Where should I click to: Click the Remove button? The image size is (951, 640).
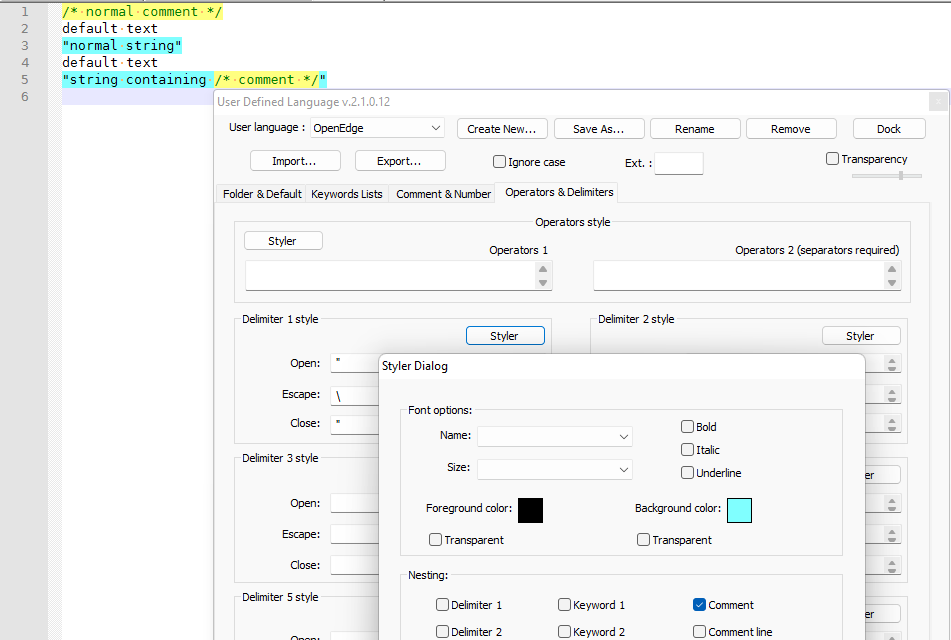click(x=790, y=129)
